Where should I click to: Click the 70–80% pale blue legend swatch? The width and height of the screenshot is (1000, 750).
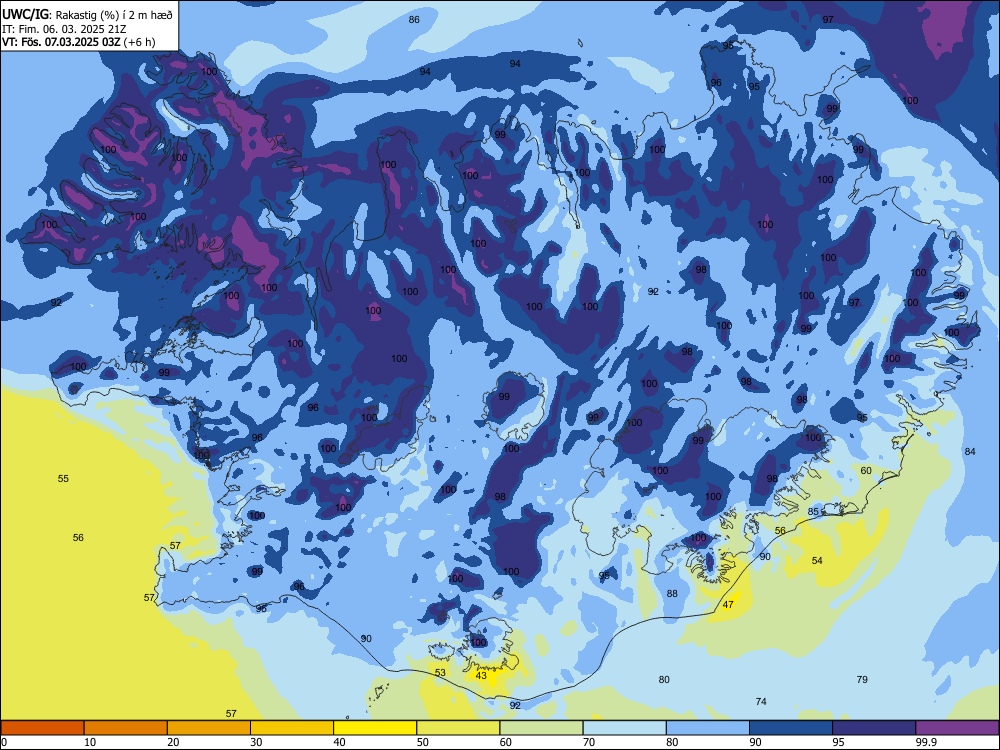pos(625,728)
